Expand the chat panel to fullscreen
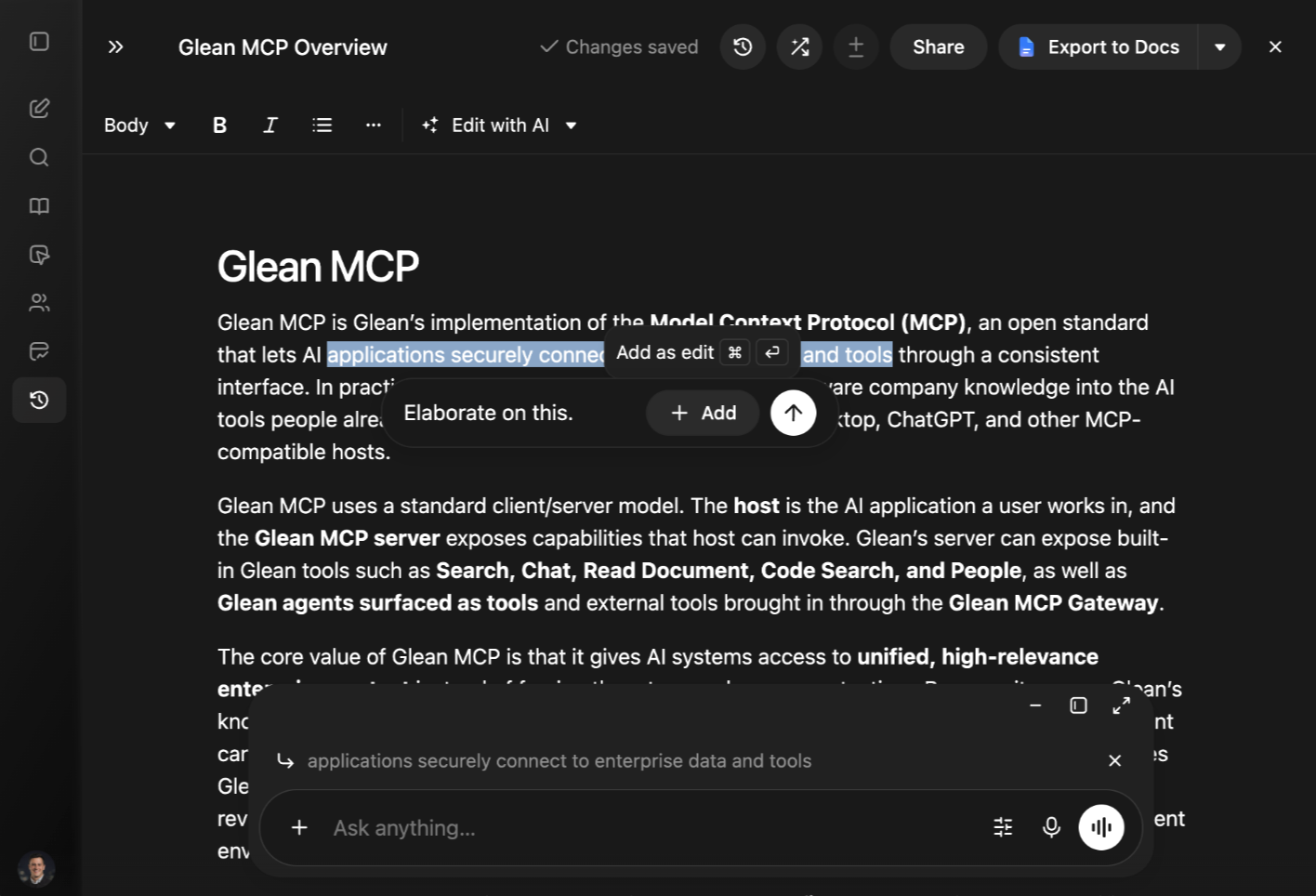This screenshot has width=1316, height=896. tap(1122, 705)
